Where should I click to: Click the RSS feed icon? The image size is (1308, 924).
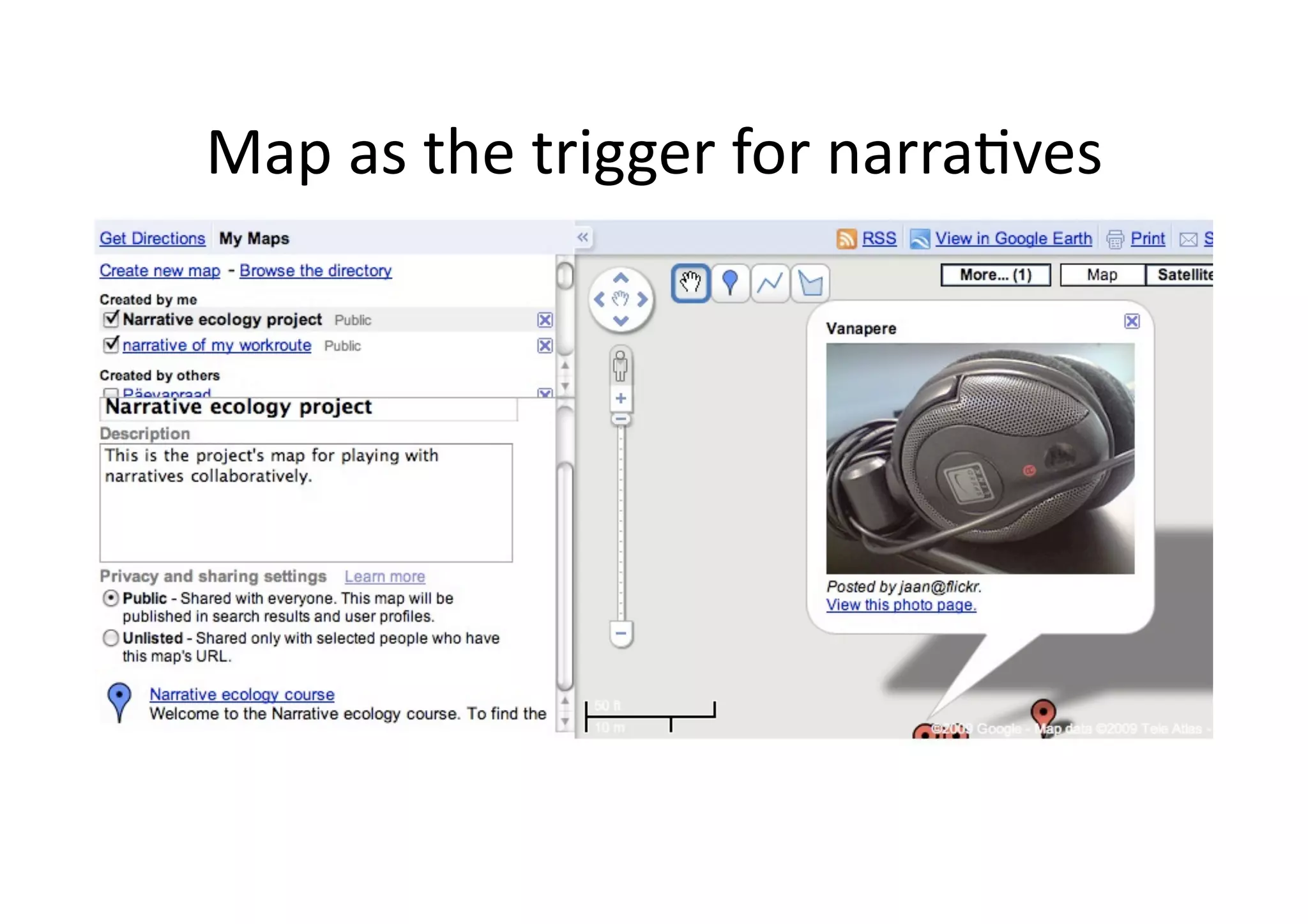coord(847,239)
